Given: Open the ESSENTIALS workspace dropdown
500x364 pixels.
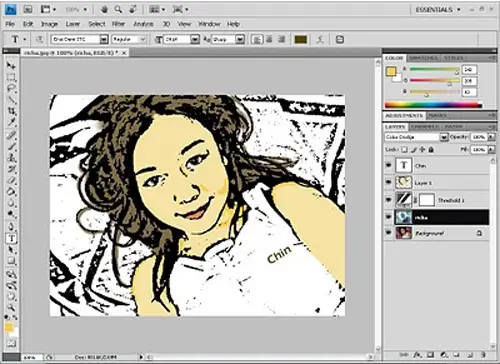Looking at the screenshot, I should pos(438,10).
